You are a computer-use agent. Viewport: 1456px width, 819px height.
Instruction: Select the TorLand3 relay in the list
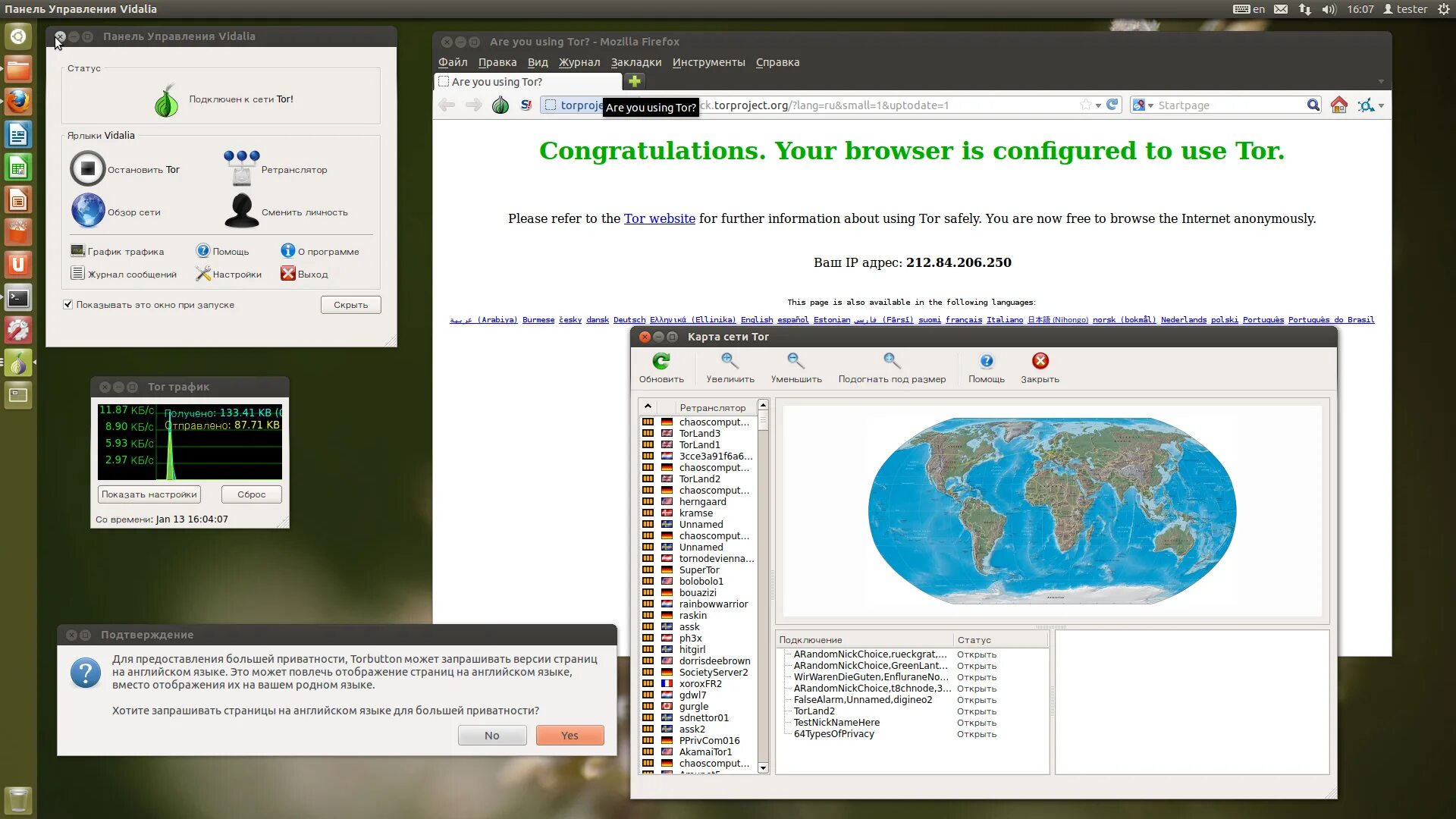[x=699, y=434]
